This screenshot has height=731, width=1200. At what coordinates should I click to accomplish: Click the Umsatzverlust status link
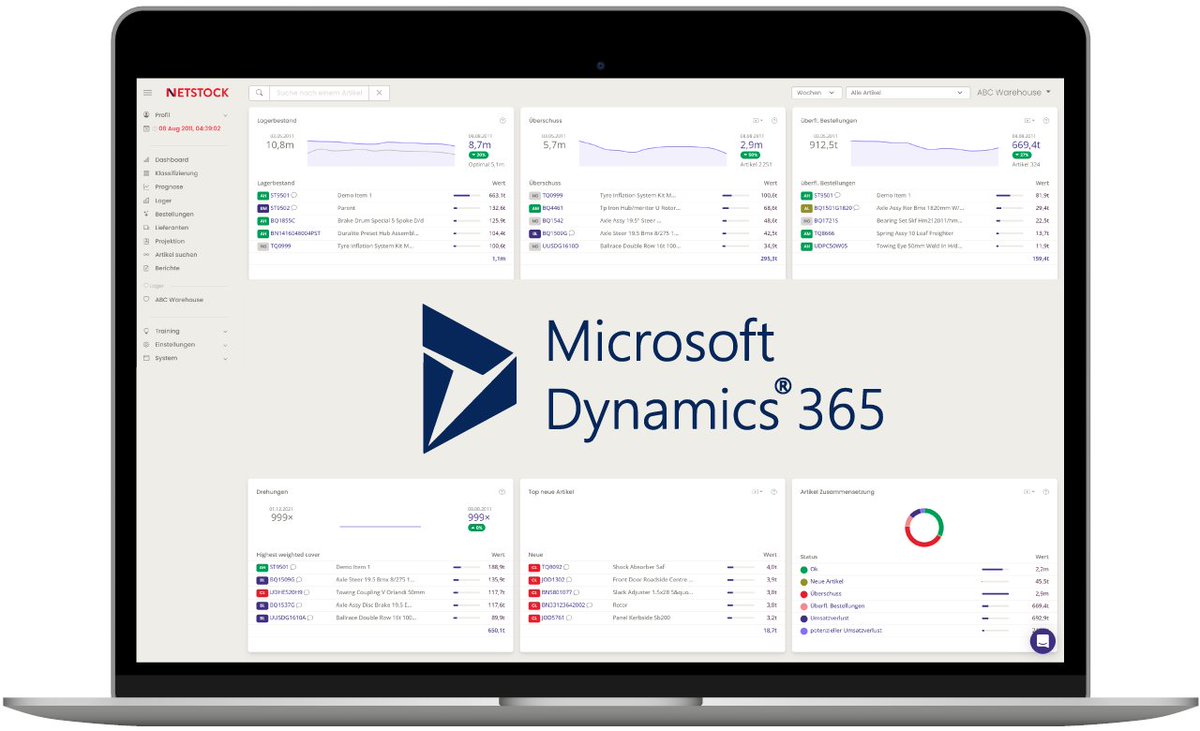(x=830, y=618)
